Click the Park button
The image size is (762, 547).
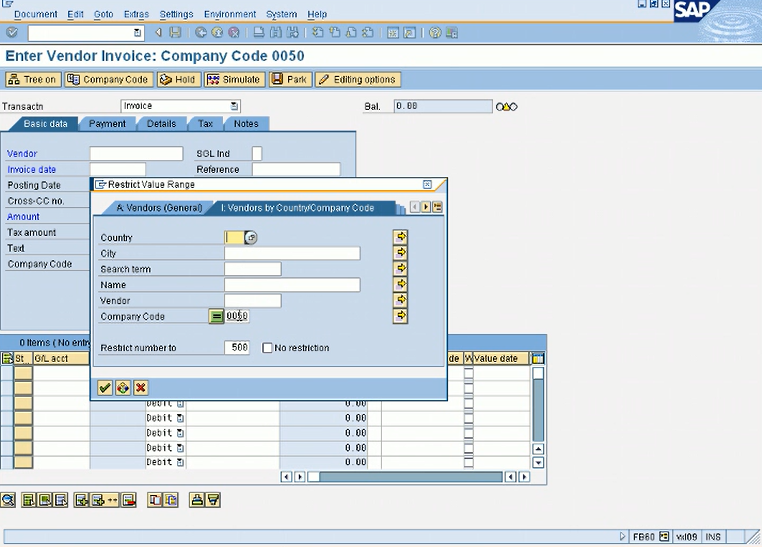290,79
